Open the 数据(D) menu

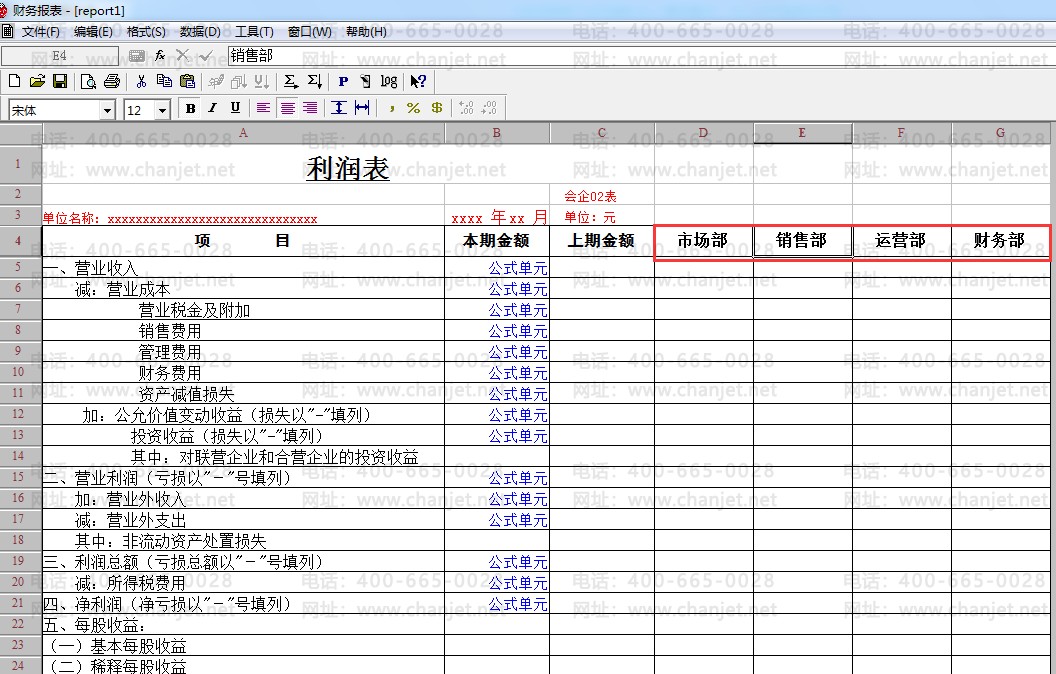200,32
